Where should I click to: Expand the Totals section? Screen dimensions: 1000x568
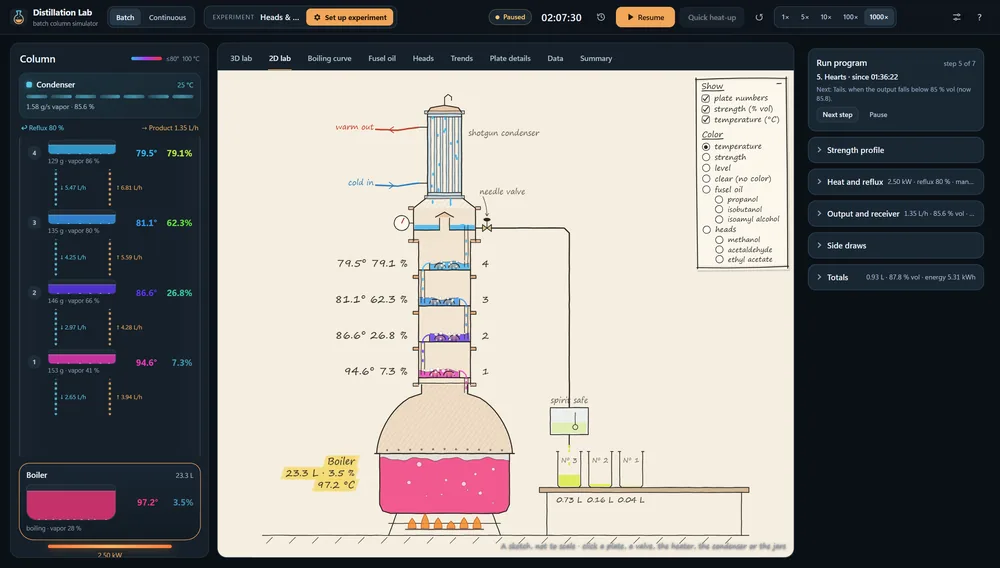(x=895, y=277)
